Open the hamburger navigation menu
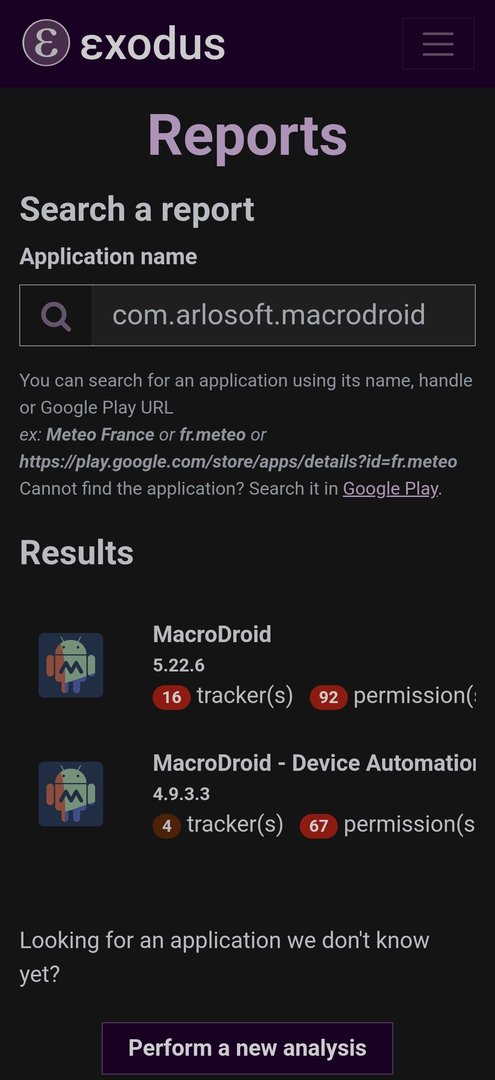The width and height of the screenshot is (495, 1080). pyautogui.click(x=438, y=44)
